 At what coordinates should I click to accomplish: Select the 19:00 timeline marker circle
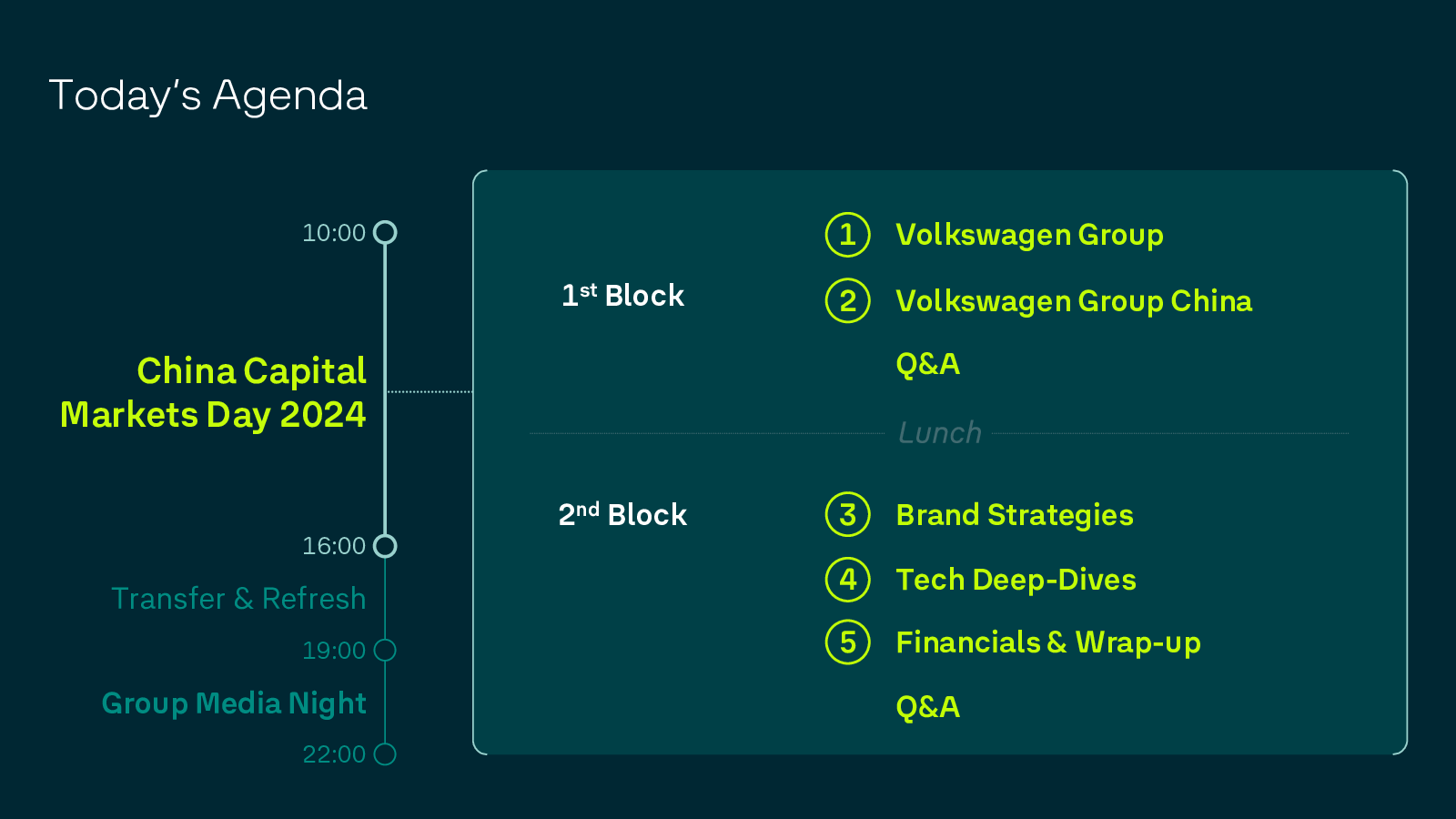(385, 651)
